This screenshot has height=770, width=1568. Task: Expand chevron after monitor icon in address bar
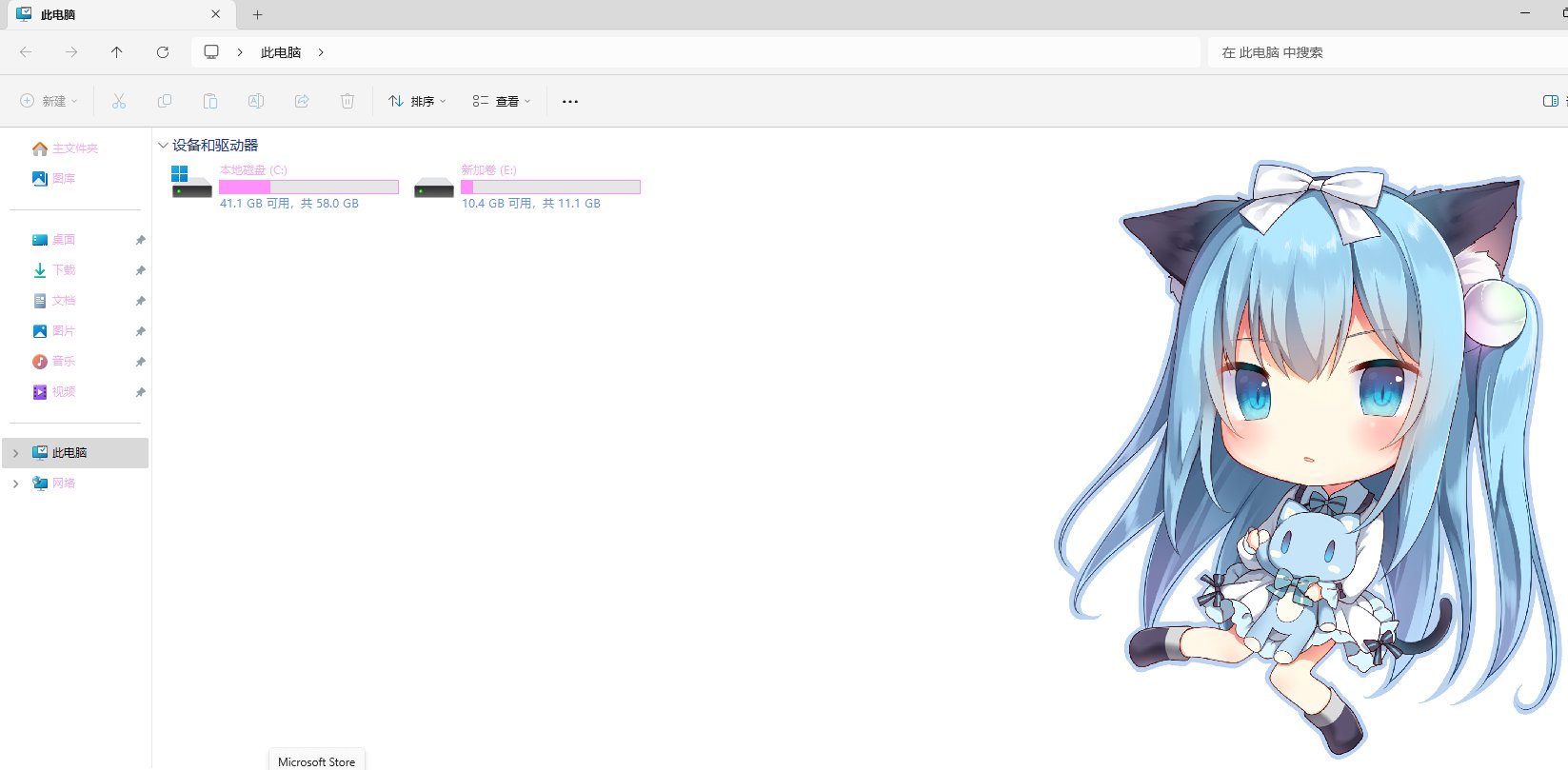(240, 52)
